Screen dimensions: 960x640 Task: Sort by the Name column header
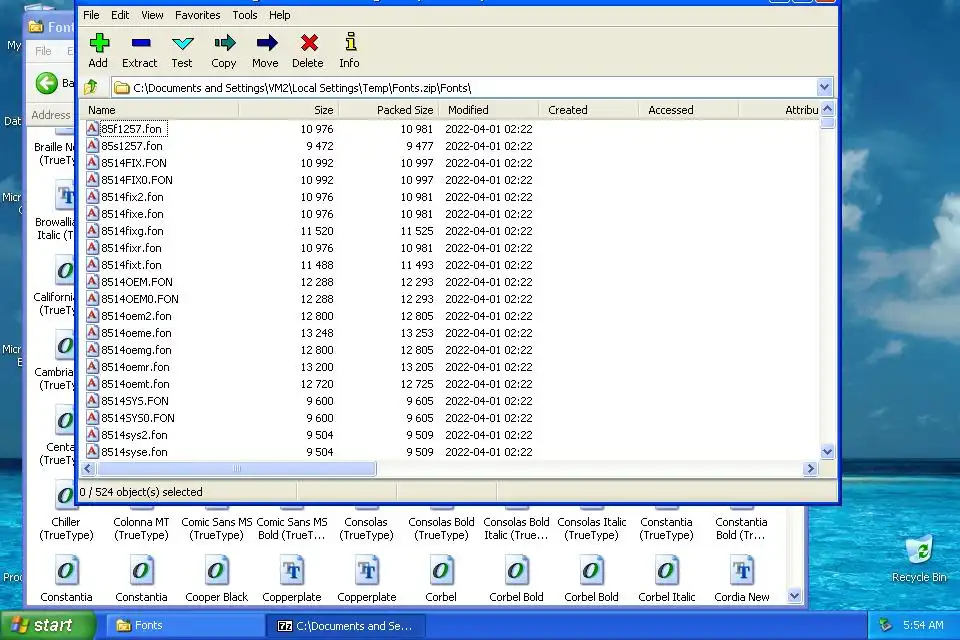[159, 110]
